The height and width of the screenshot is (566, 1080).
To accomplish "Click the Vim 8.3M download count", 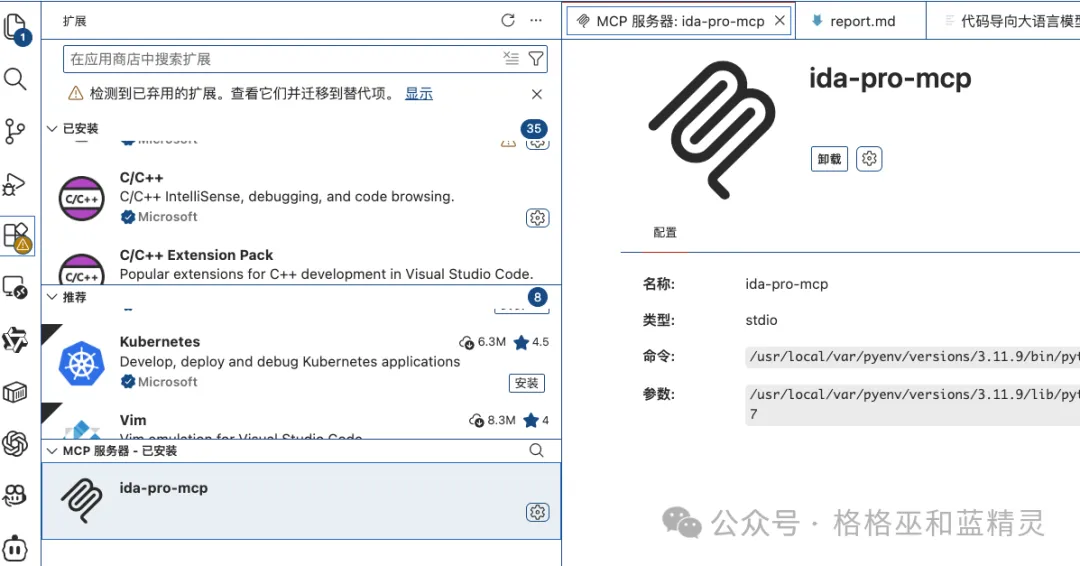I will pyautogui.click(x=492, y=421).
